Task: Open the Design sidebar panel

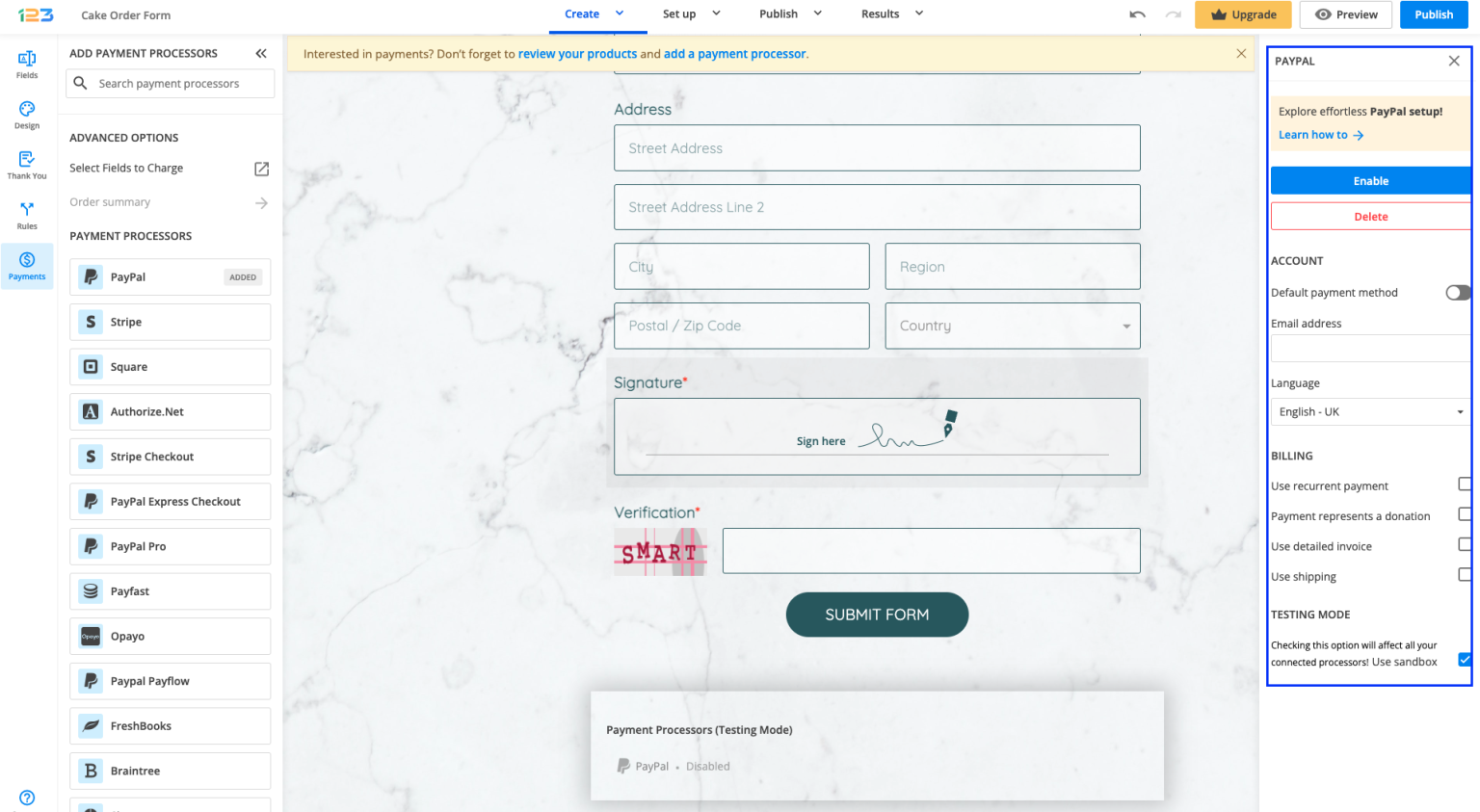Action: (27, 115)
